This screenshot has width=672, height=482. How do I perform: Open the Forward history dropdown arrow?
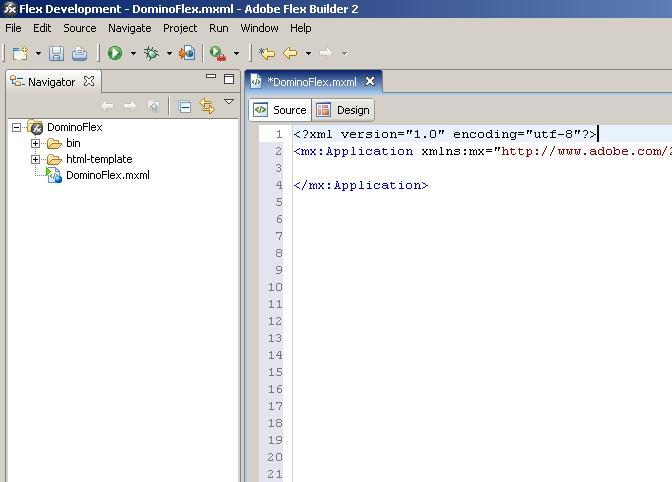tap(345, 54)
